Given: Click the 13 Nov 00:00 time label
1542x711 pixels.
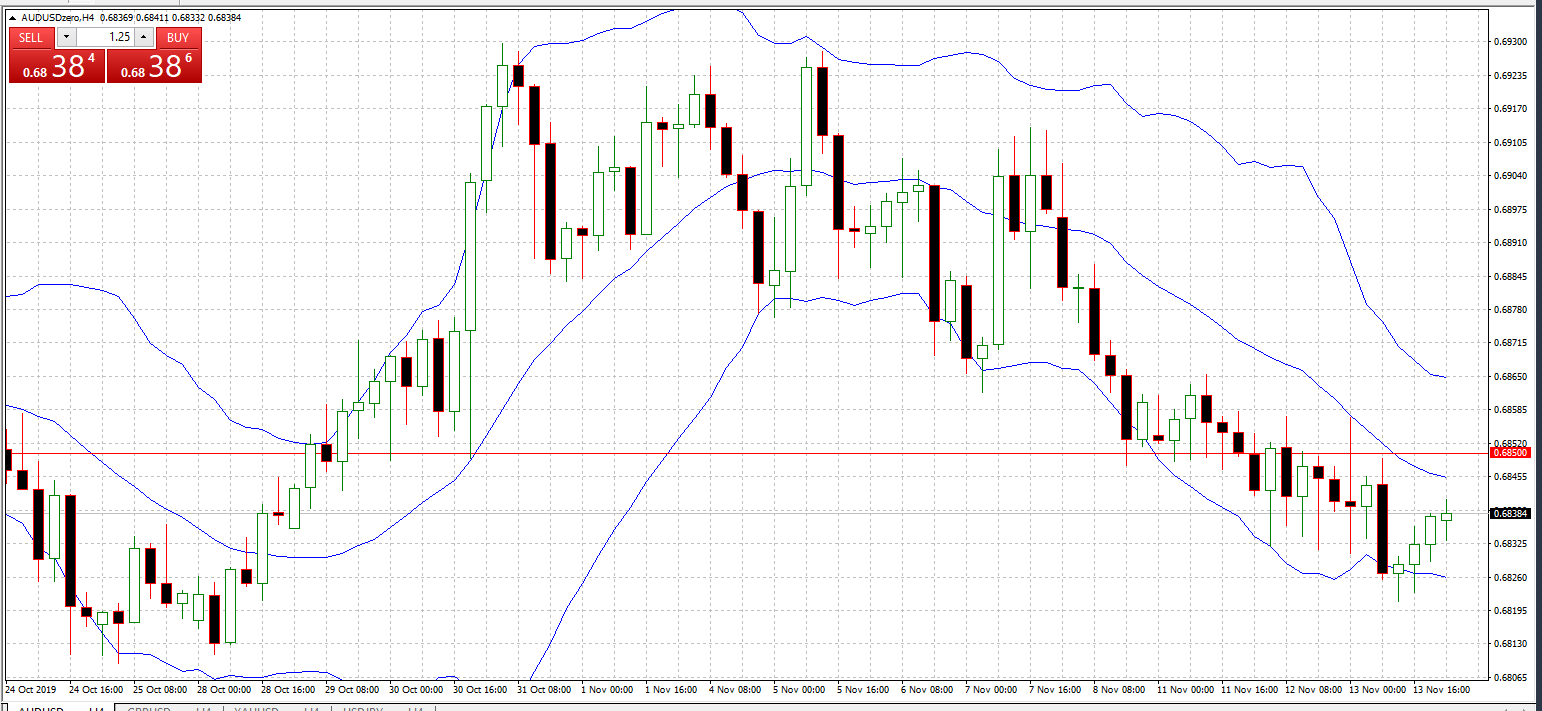Looking at the screenshot, I should pos(1377,689).
